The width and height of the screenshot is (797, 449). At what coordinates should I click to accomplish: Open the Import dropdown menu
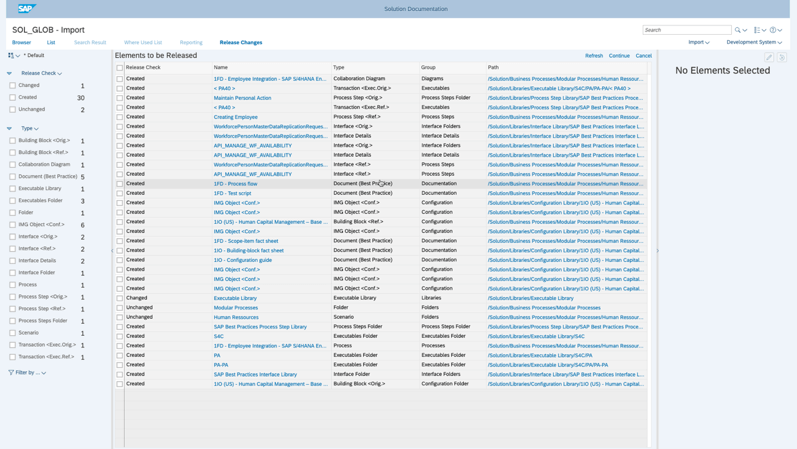[699, 42]
